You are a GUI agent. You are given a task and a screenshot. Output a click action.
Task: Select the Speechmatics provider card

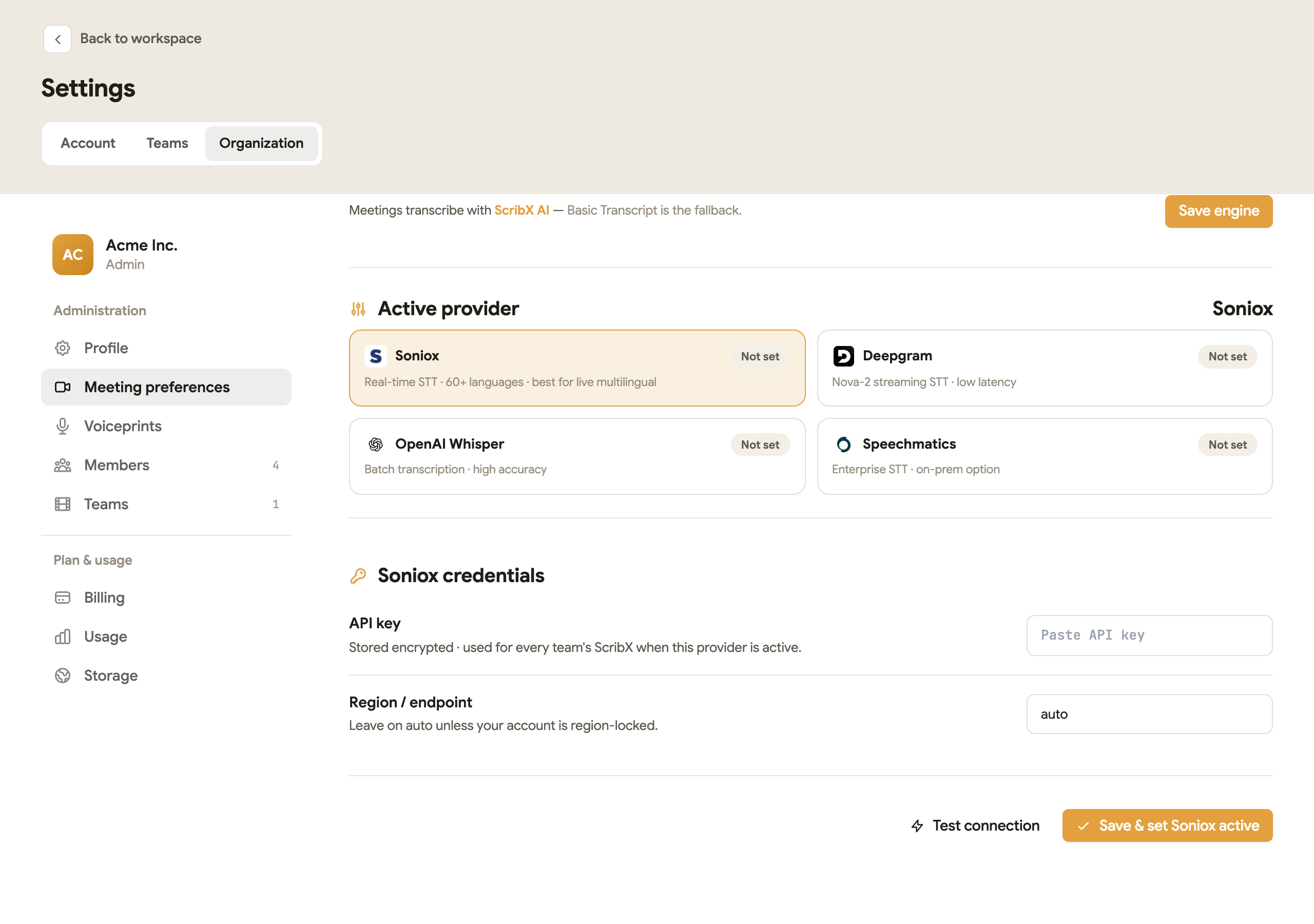click(1045, 456)
